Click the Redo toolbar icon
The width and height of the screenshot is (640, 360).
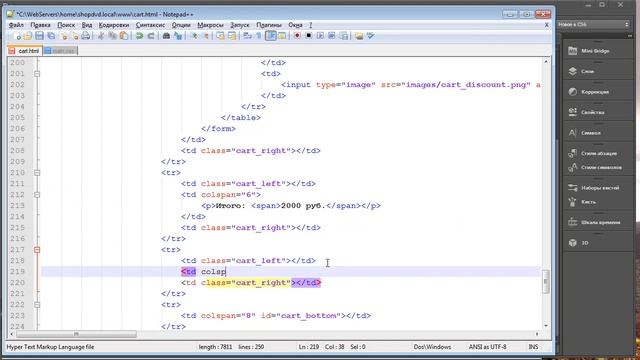(x=151, y=36)
